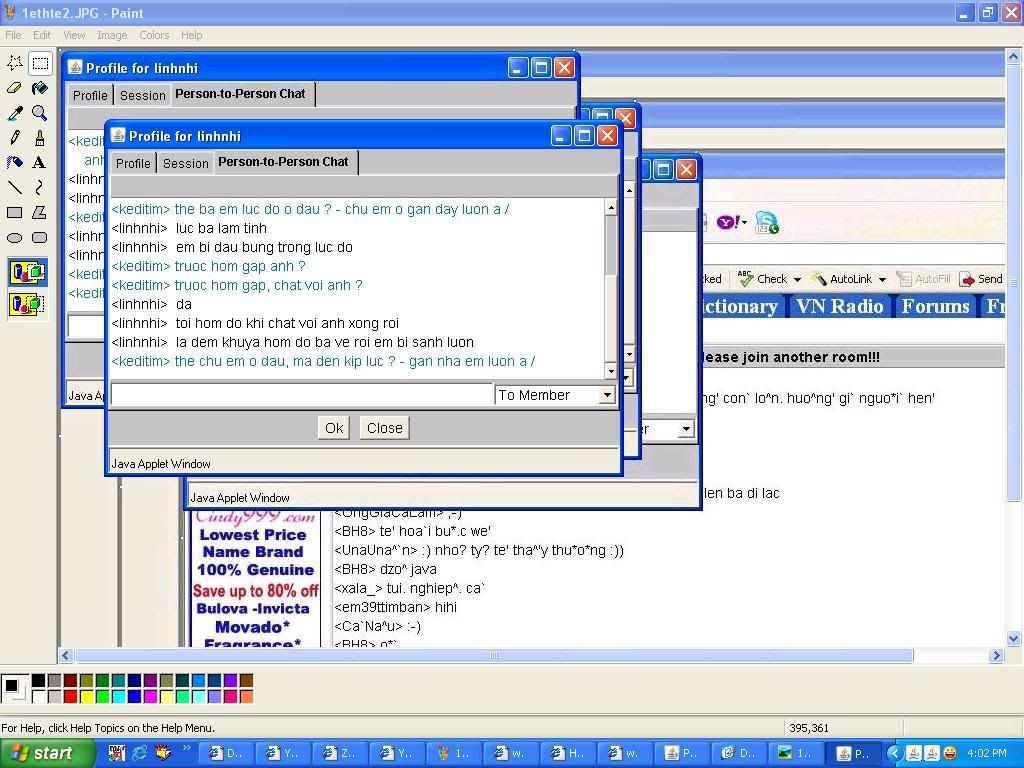Viewport: 1024px width, 768px height.
Task: Select the Curve tool
Action: (40, 187)
